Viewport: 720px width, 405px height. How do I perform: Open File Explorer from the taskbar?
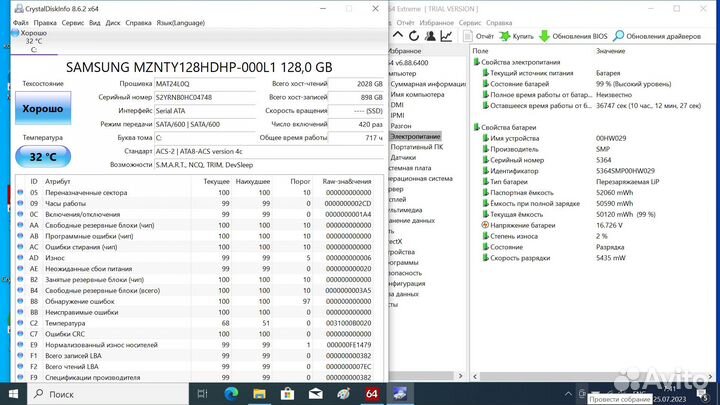259,394
